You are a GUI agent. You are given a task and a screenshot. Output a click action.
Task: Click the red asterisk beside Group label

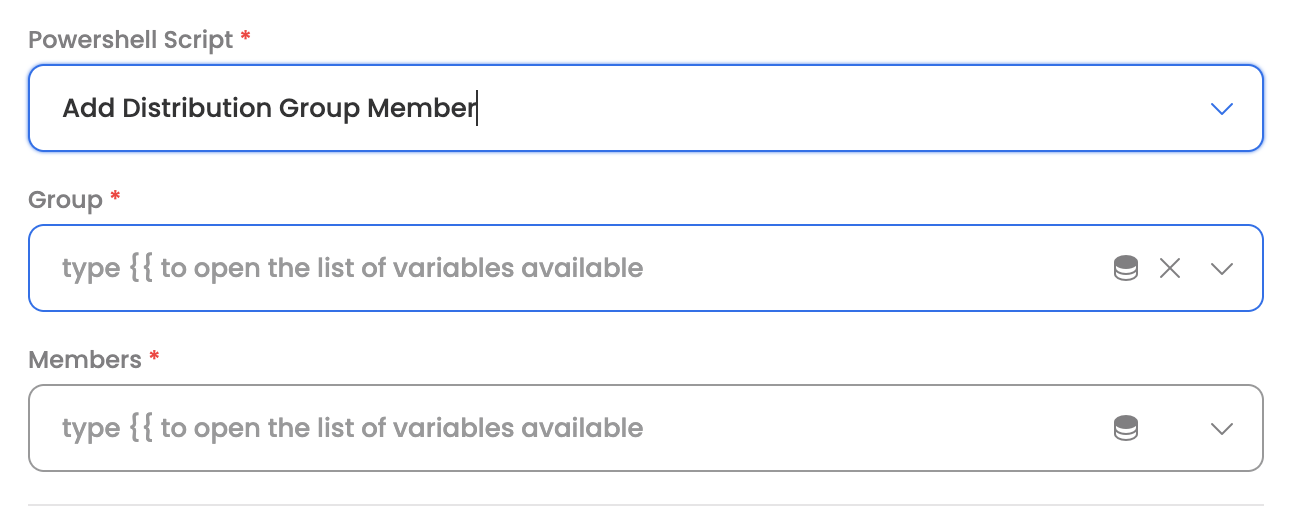coord(115,198)
